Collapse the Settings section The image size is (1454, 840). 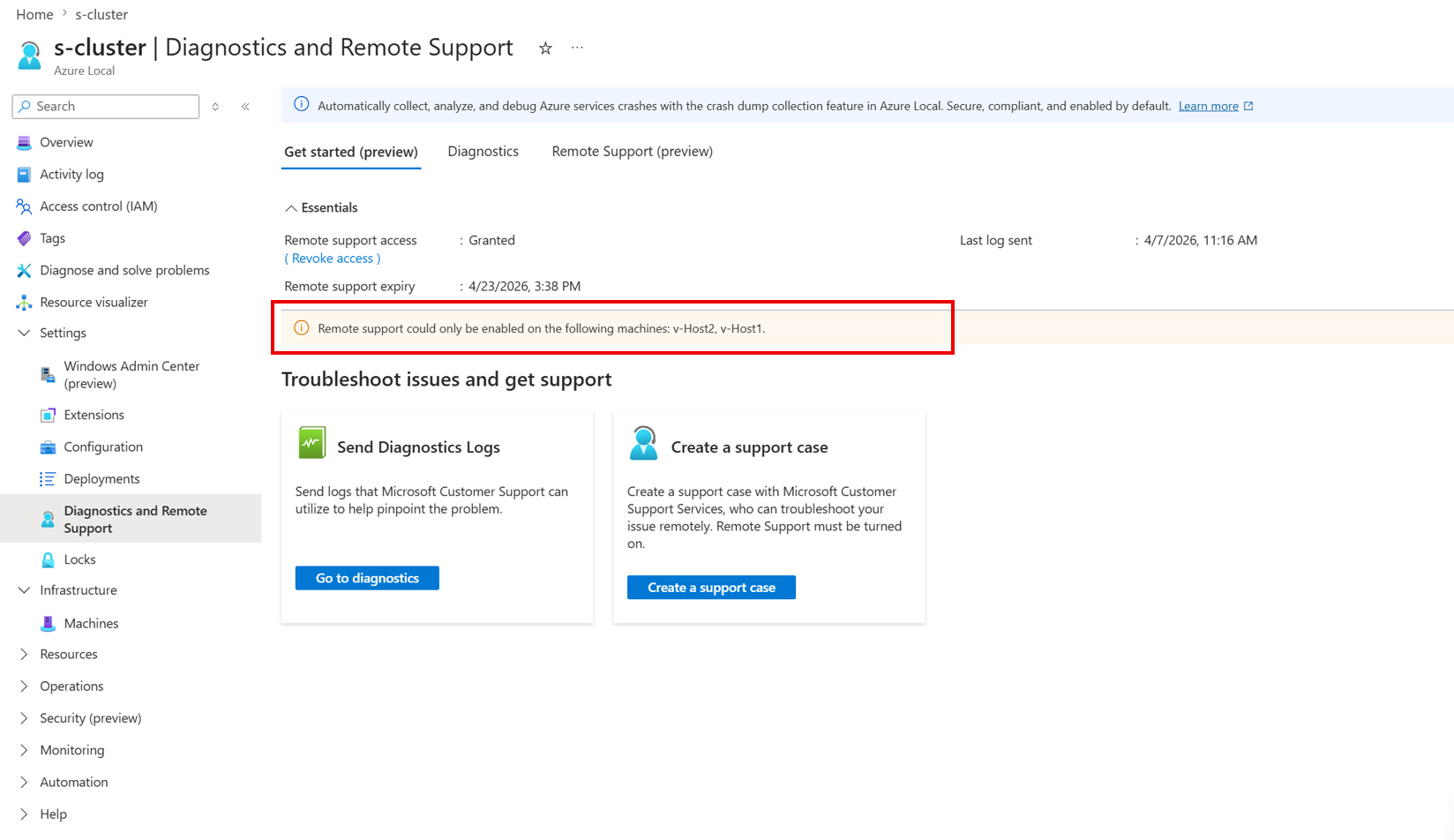24,333
